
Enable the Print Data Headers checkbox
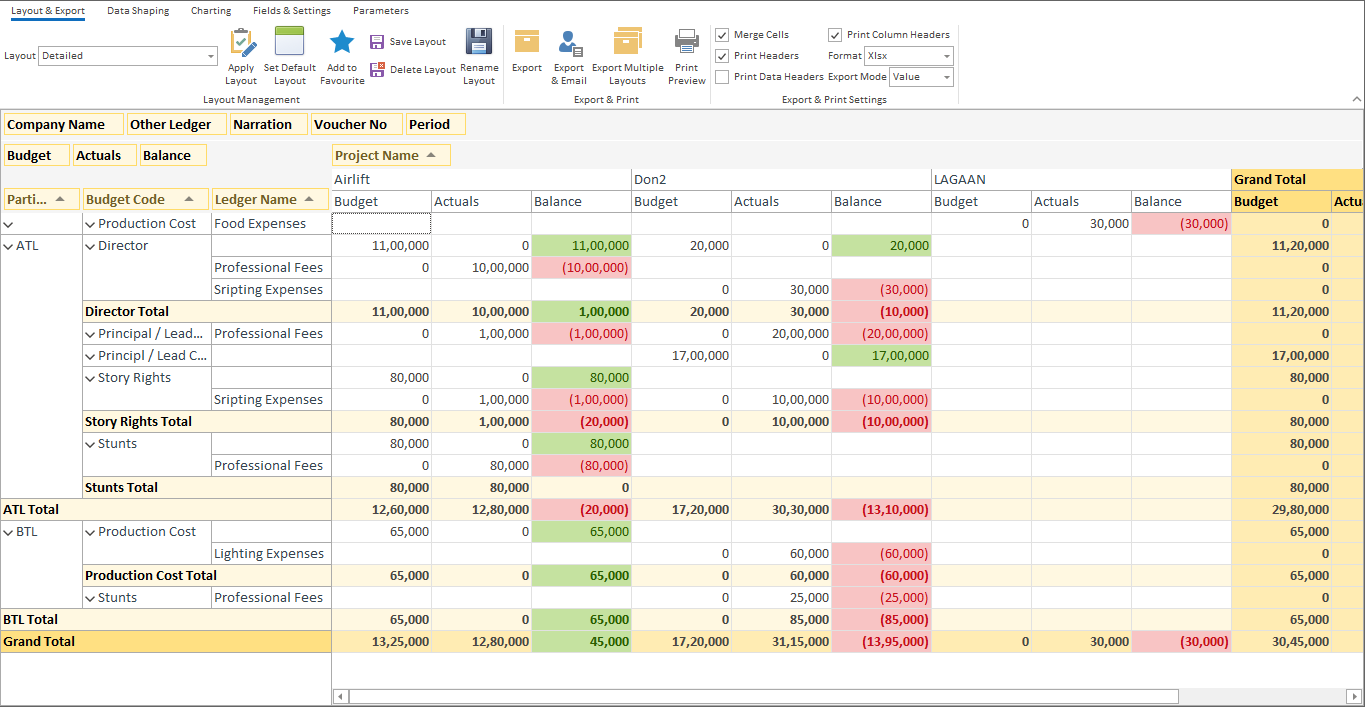[x=722, y=77]
